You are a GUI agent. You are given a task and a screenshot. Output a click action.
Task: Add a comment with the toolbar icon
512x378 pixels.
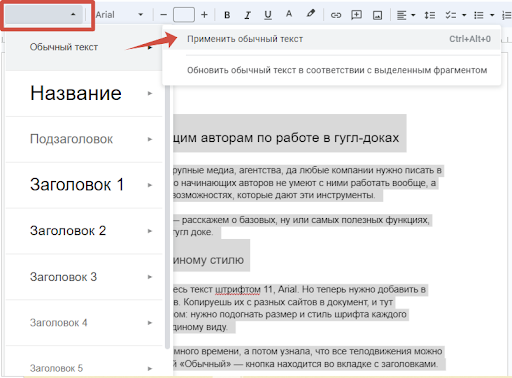coord(356,15)
